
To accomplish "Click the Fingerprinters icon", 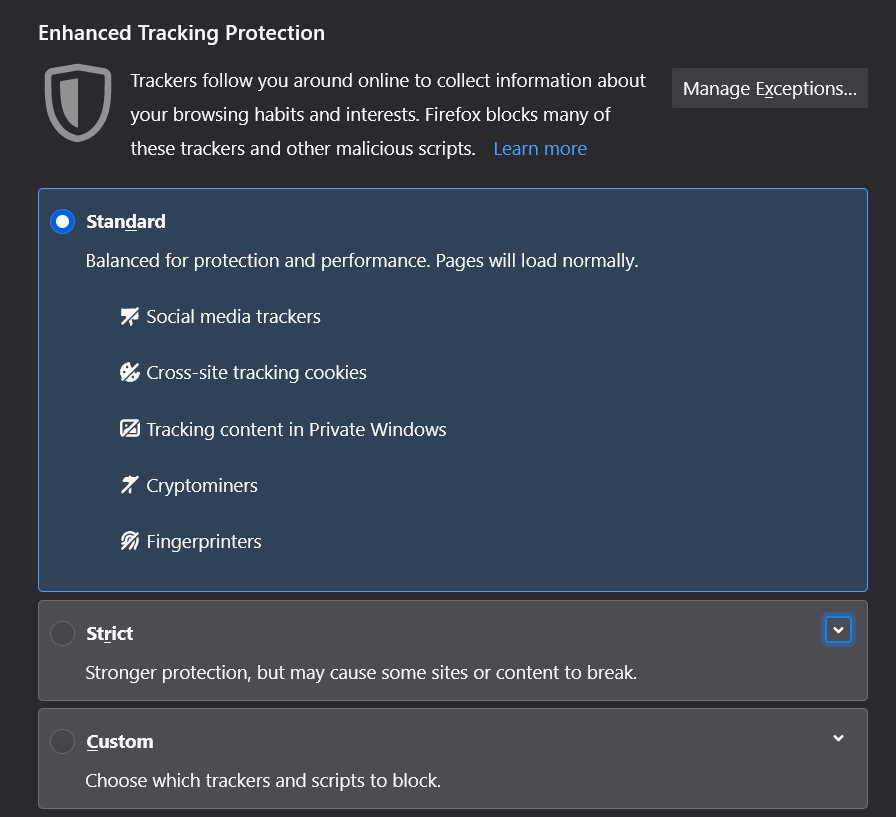I will click(129, 541).
